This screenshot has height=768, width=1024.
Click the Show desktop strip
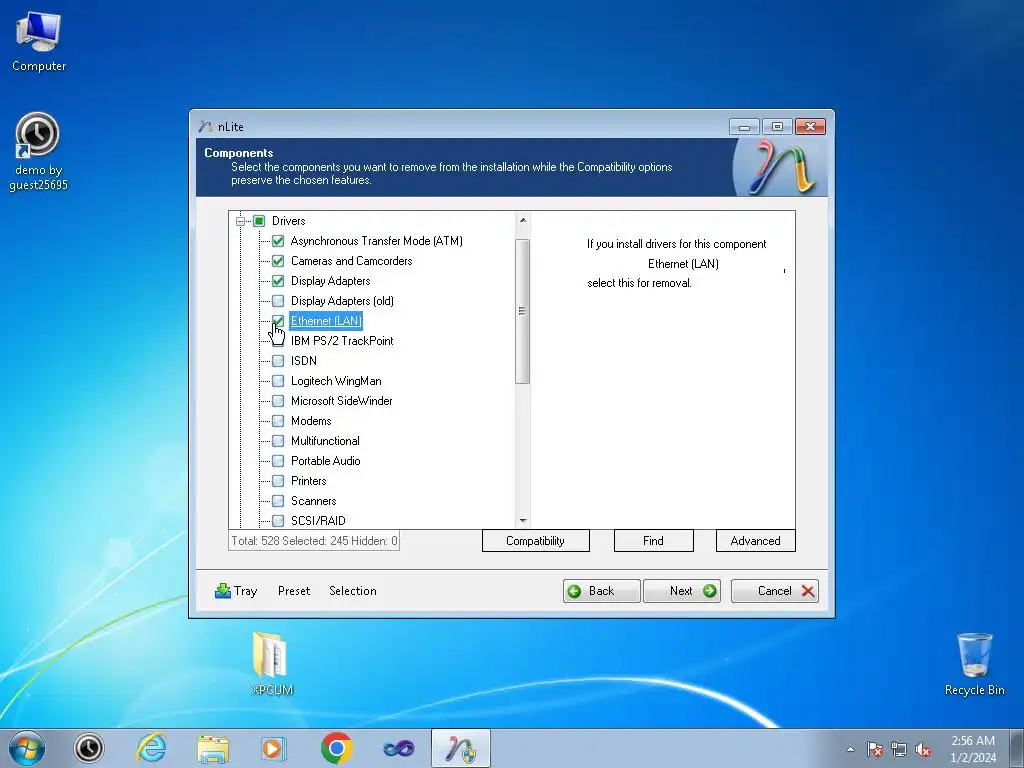[1017, 748]
